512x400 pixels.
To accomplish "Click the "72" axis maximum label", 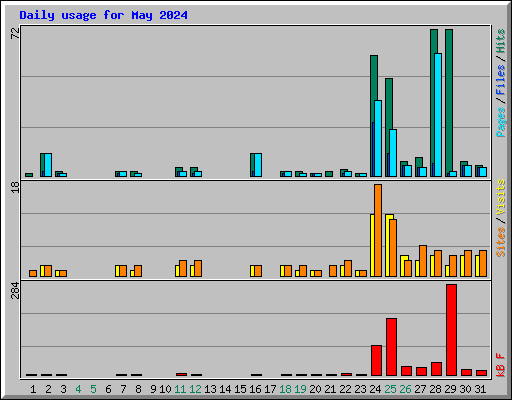I will (x=15, y=34).
